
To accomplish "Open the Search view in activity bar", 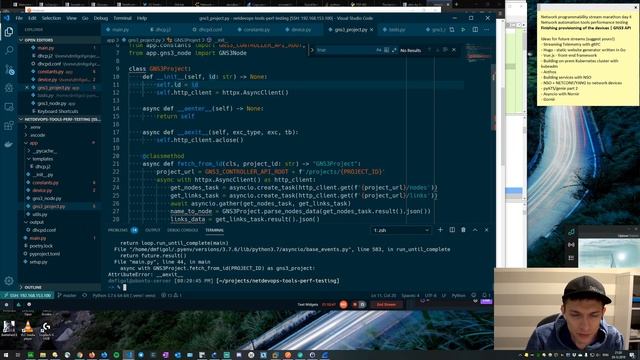I will 9,50.
